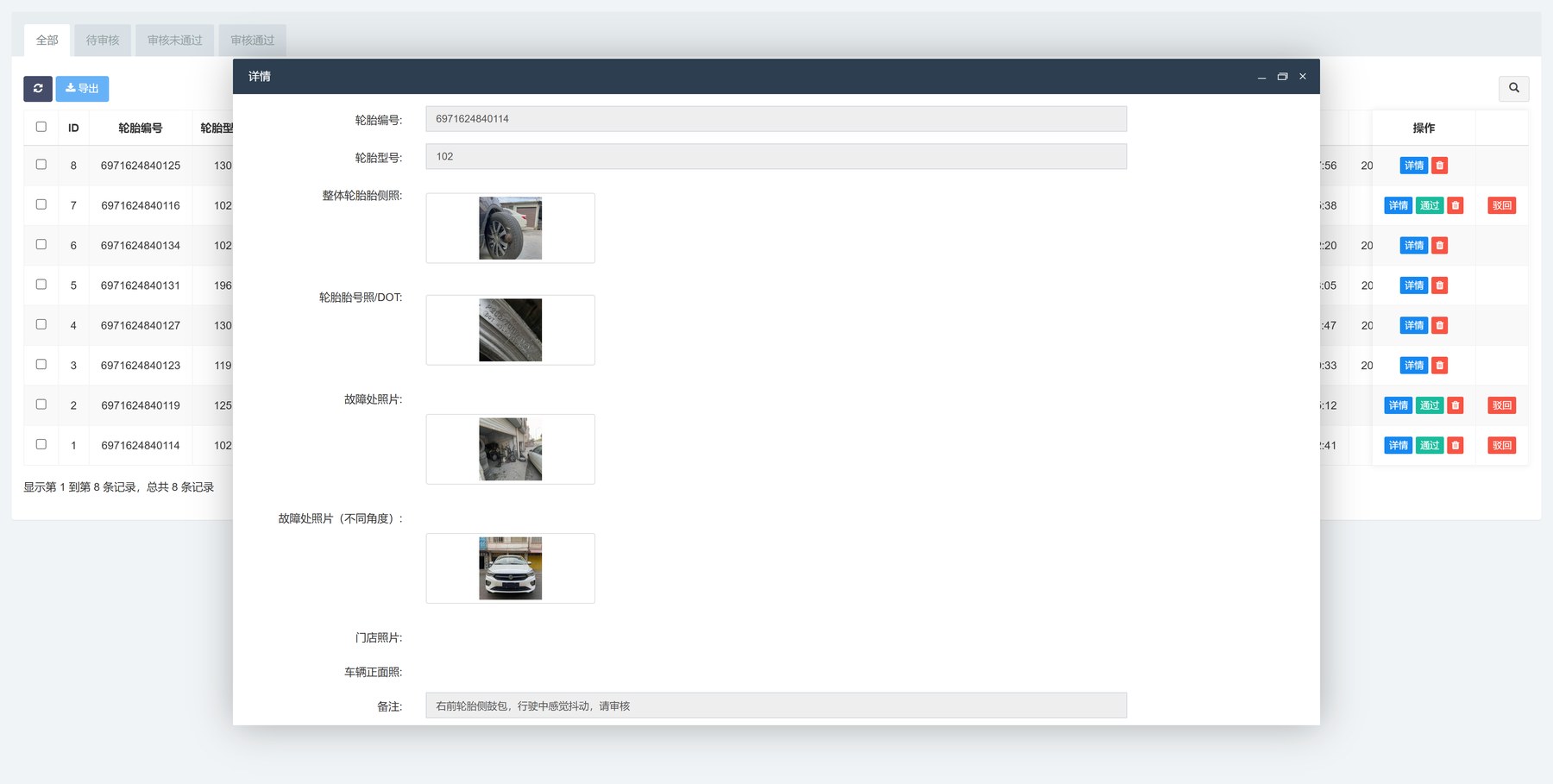1553x784 pixels.
Task: Click the 导出 export button
Action: 82,89
